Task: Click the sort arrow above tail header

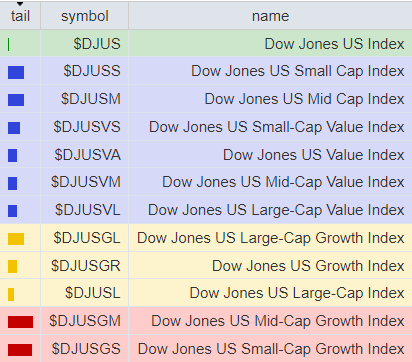Action: (20, 4)
